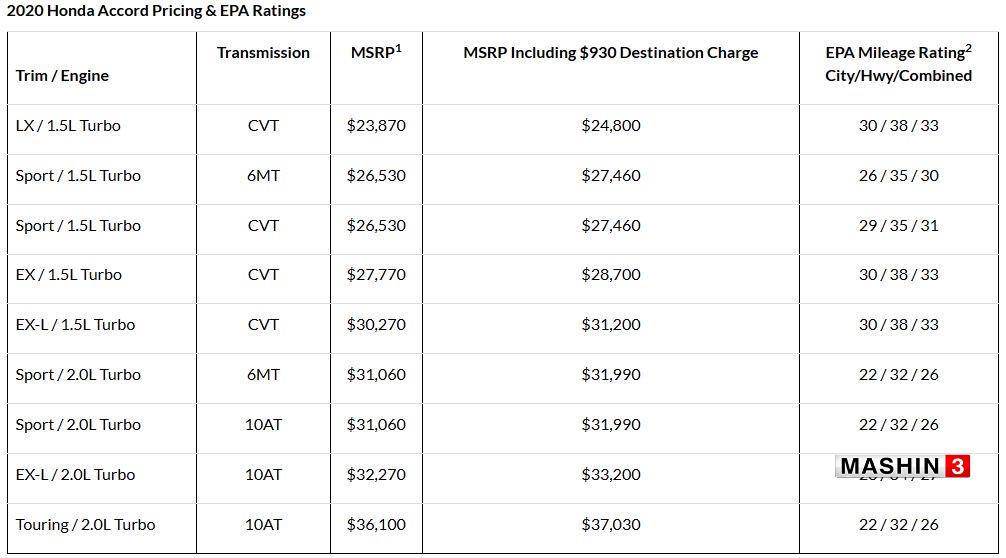Click the $37,030 destination price cell

(x=611, y=525)
